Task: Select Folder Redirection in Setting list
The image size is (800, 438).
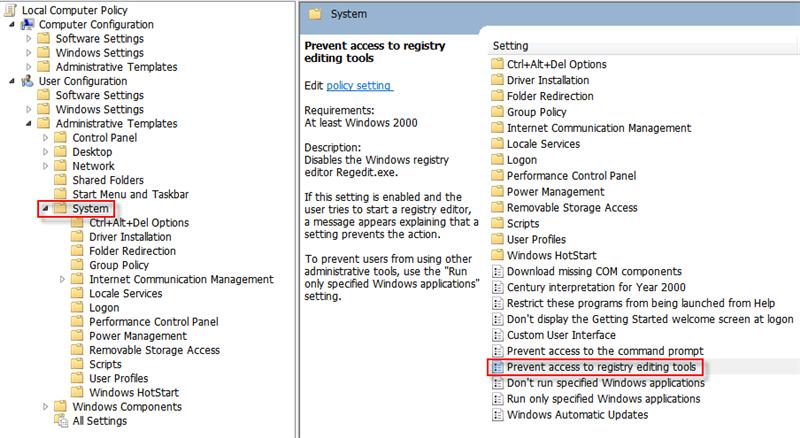Action: click(x=550, y=95)
